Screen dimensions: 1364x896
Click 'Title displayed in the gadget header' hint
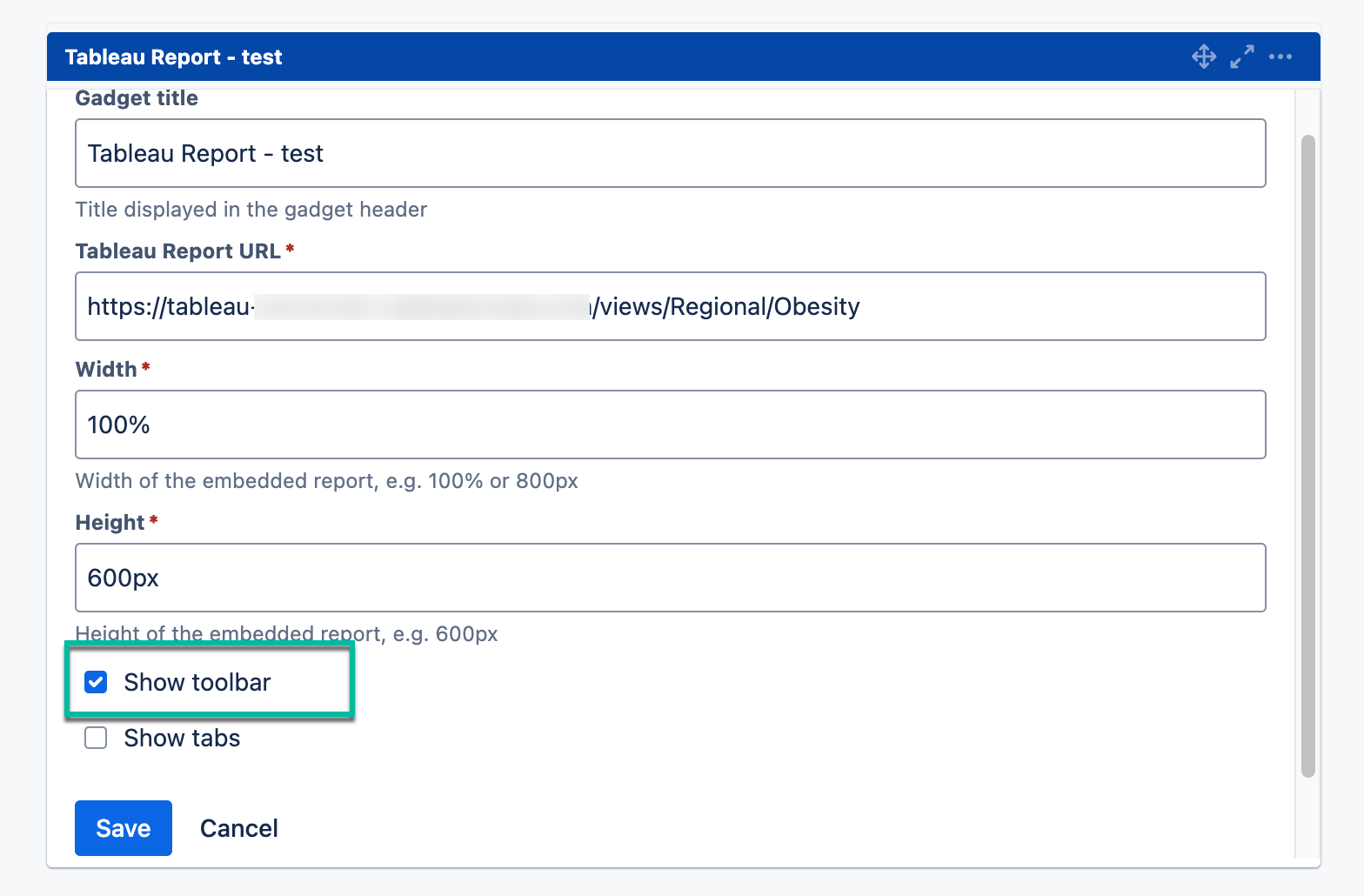coord(251,210)
